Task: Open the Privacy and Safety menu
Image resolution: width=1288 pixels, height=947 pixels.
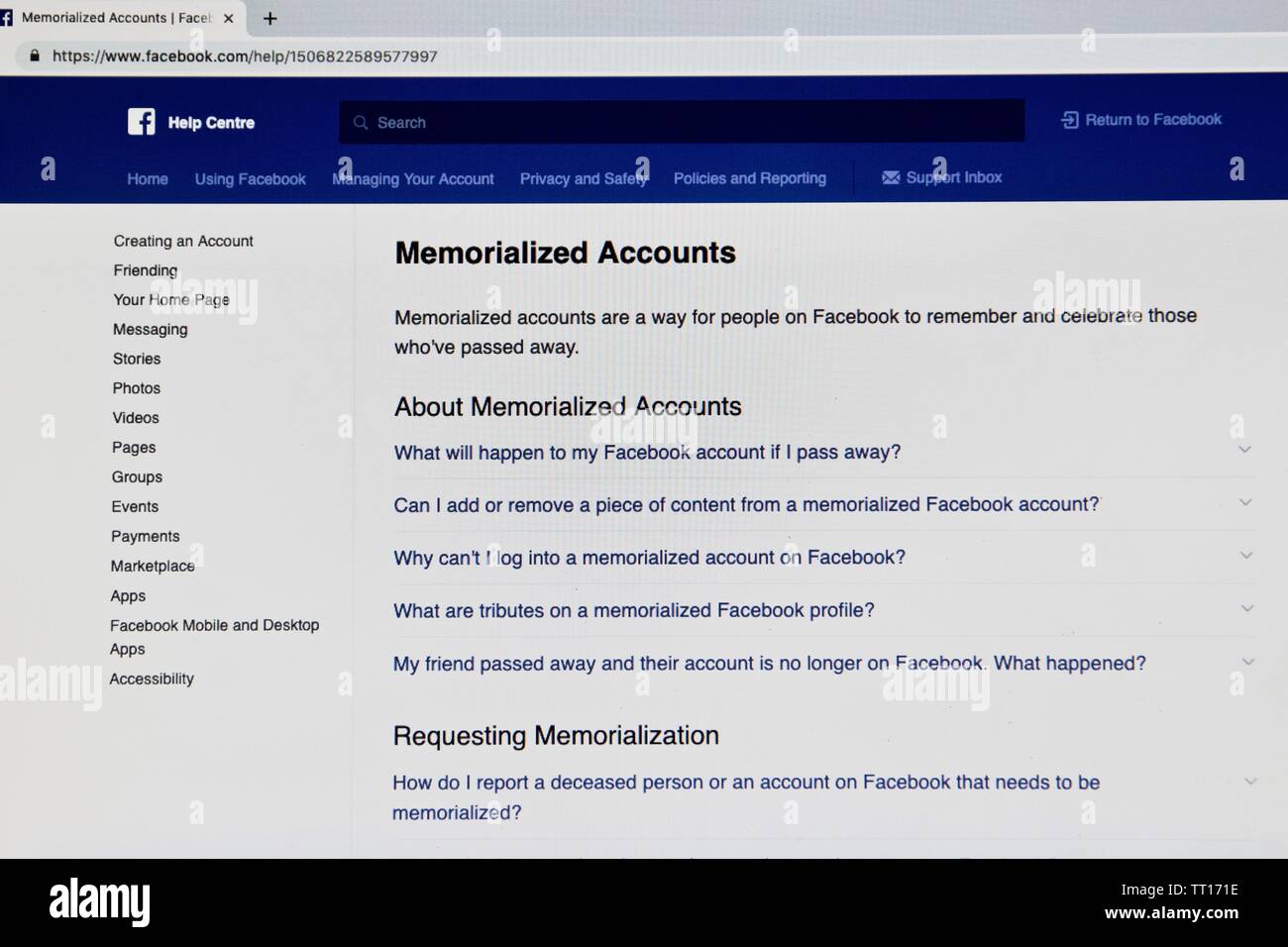Action: [584, 179]
